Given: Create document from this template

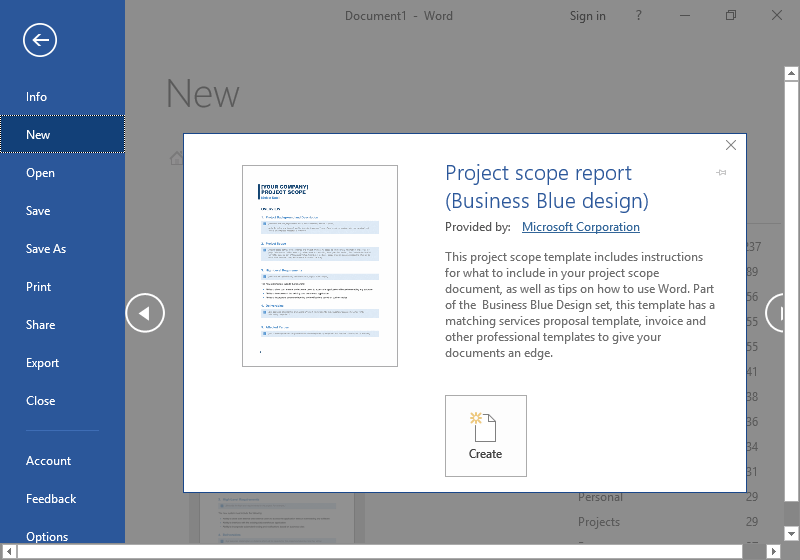Looking at the screenshot, I should (485, 436).
